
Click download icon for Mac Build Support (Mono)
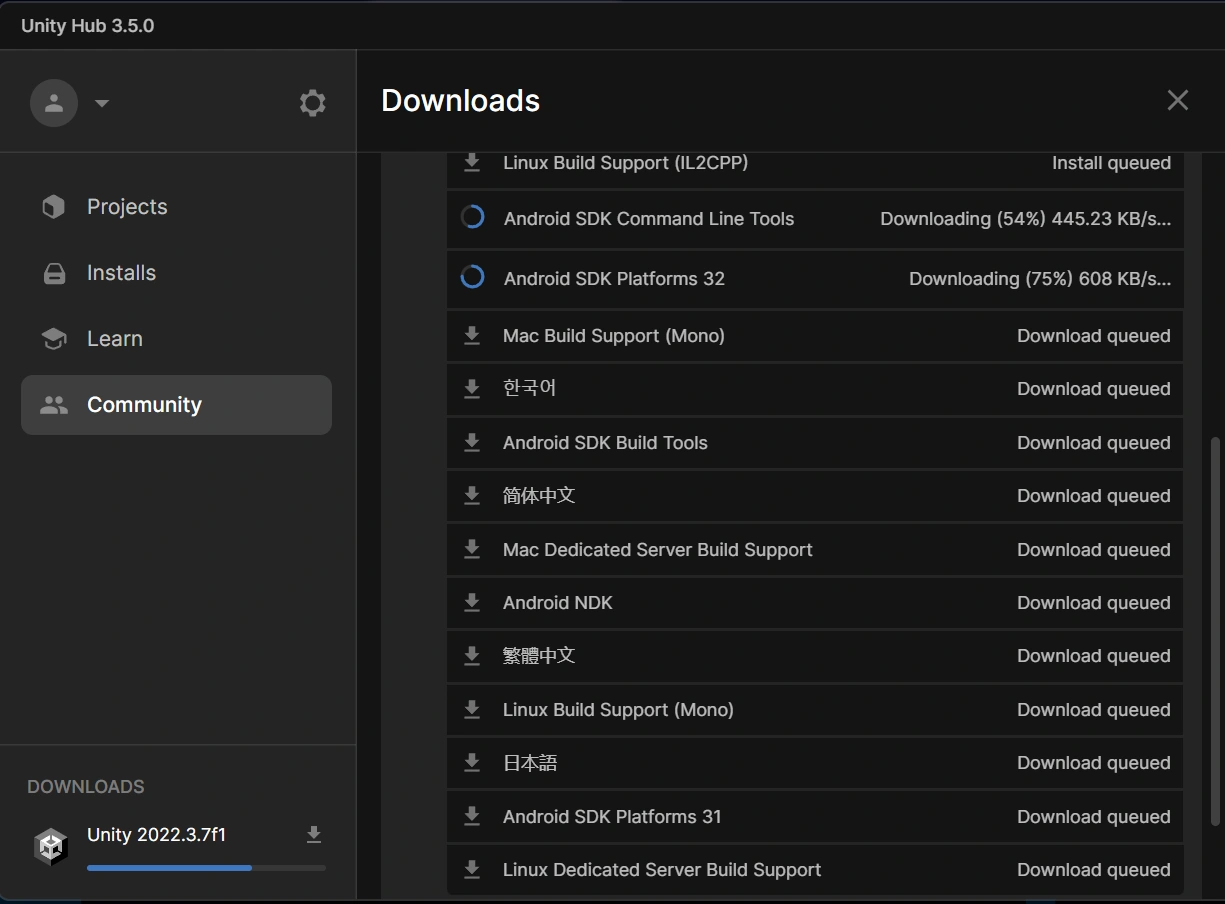click(472, 336)
